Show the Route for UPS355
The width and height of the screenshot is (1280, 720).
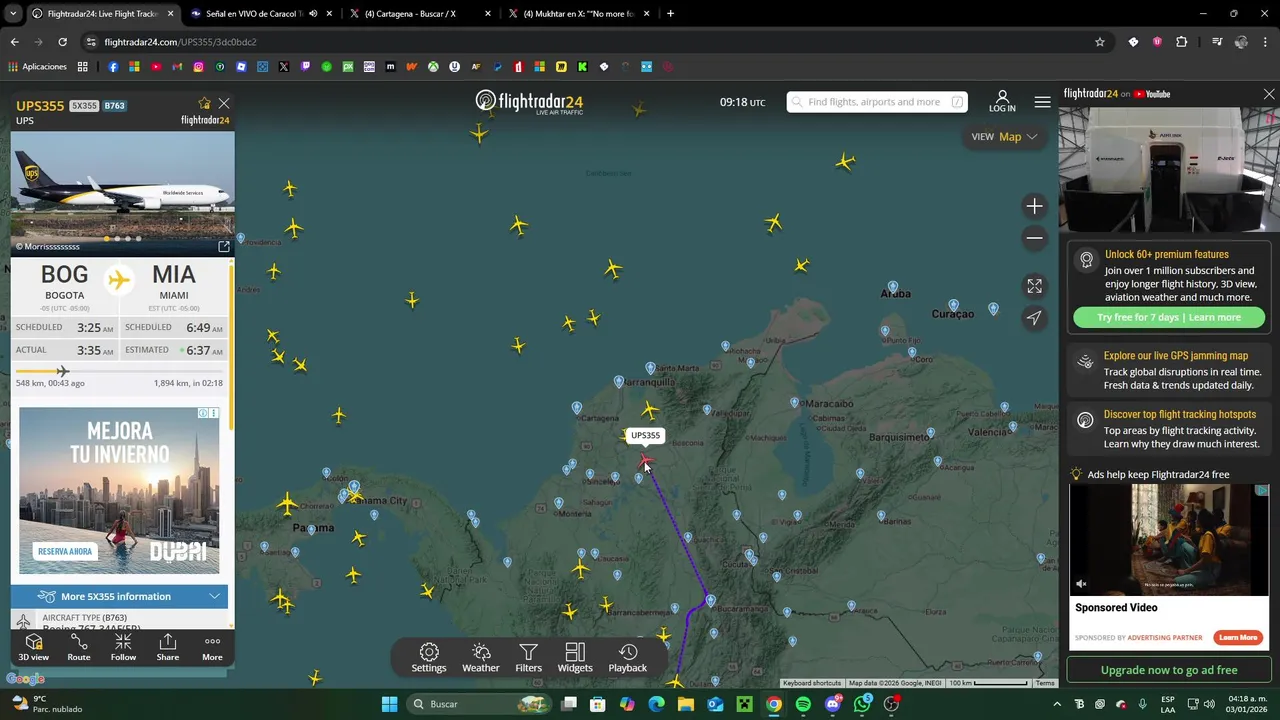click(79, 648)
